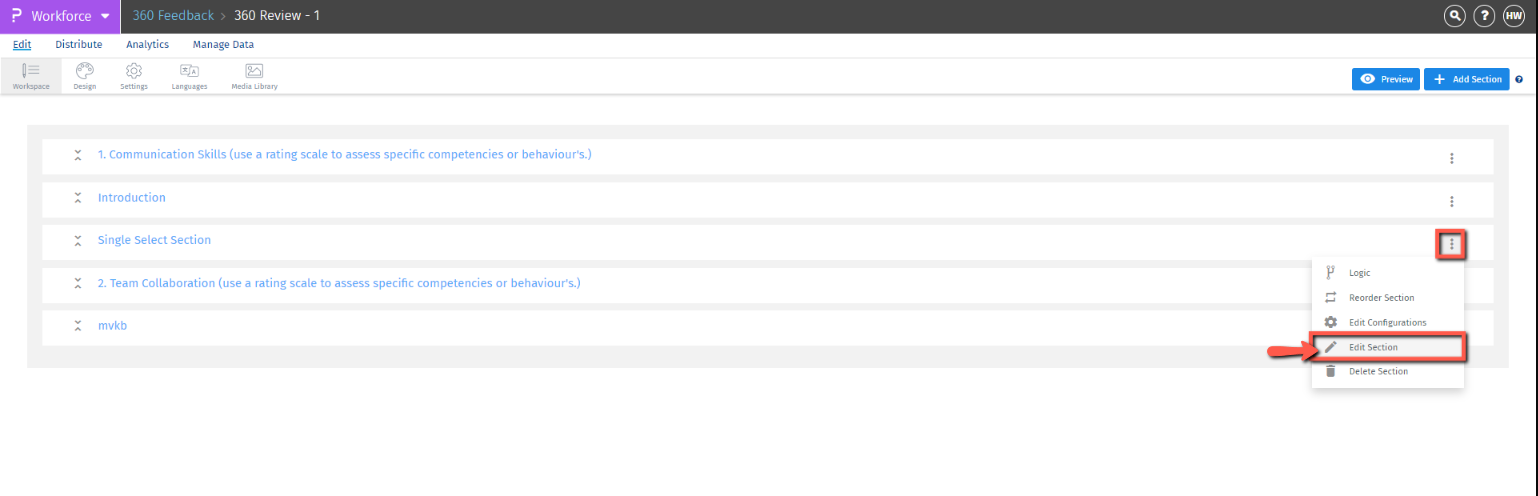Open the three-dot menu for Introduction

(x=1451, y=201)
